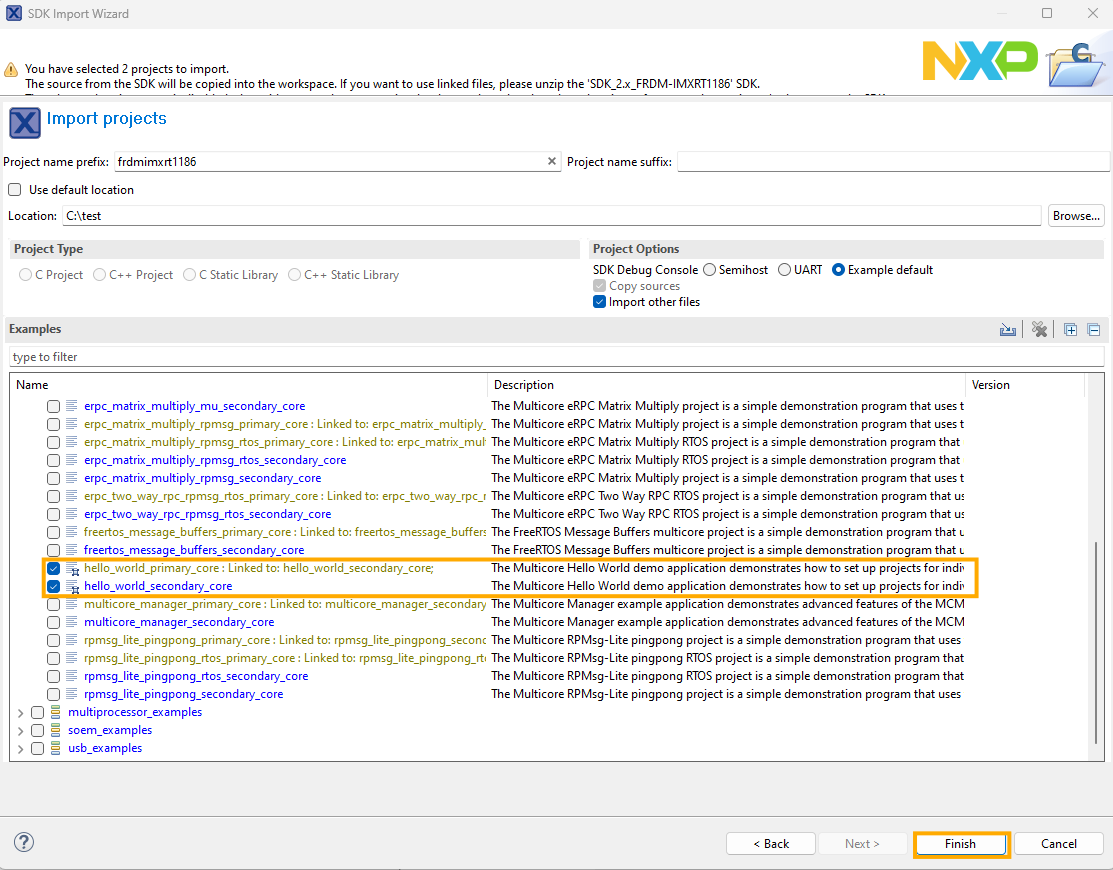1113x870 pixels.
Task: Click the expand all icon in Examples
Action: [1070, 330]
